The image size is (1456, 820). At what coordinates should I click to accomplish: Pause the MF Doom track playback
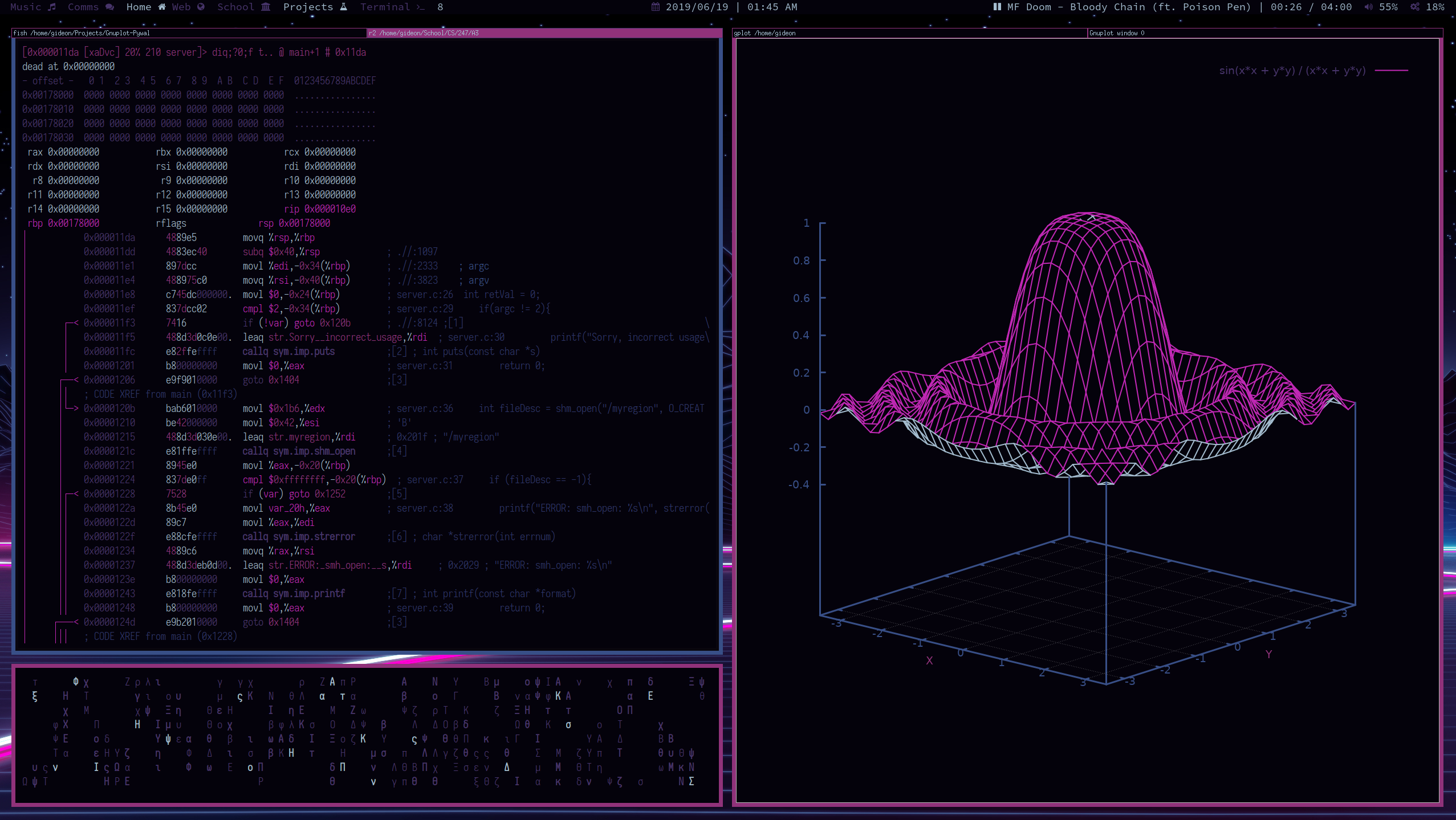997,7
